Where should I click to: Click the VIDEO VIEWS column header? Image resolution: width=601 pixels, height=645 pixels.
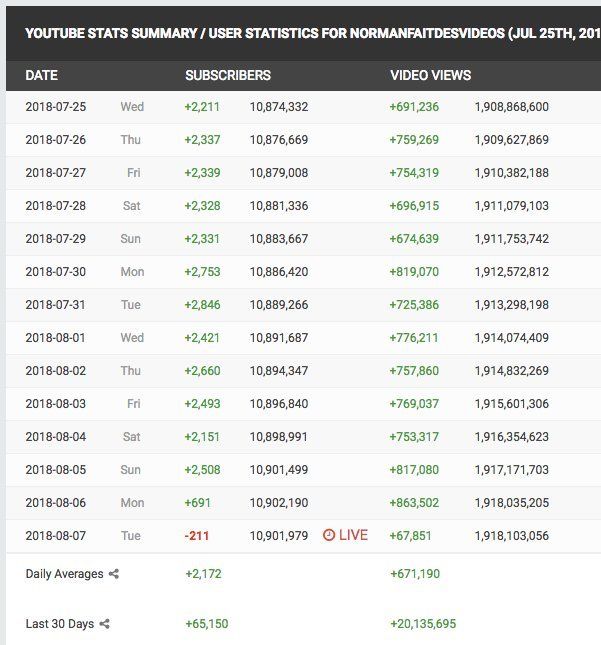pyautogui.click(x=431, y=75)
